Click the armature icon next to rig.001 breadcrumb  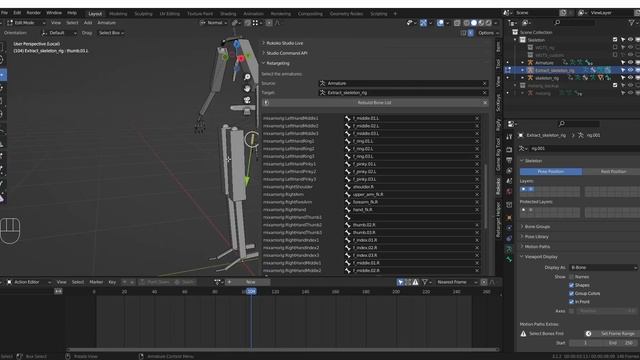click(581, 135)
